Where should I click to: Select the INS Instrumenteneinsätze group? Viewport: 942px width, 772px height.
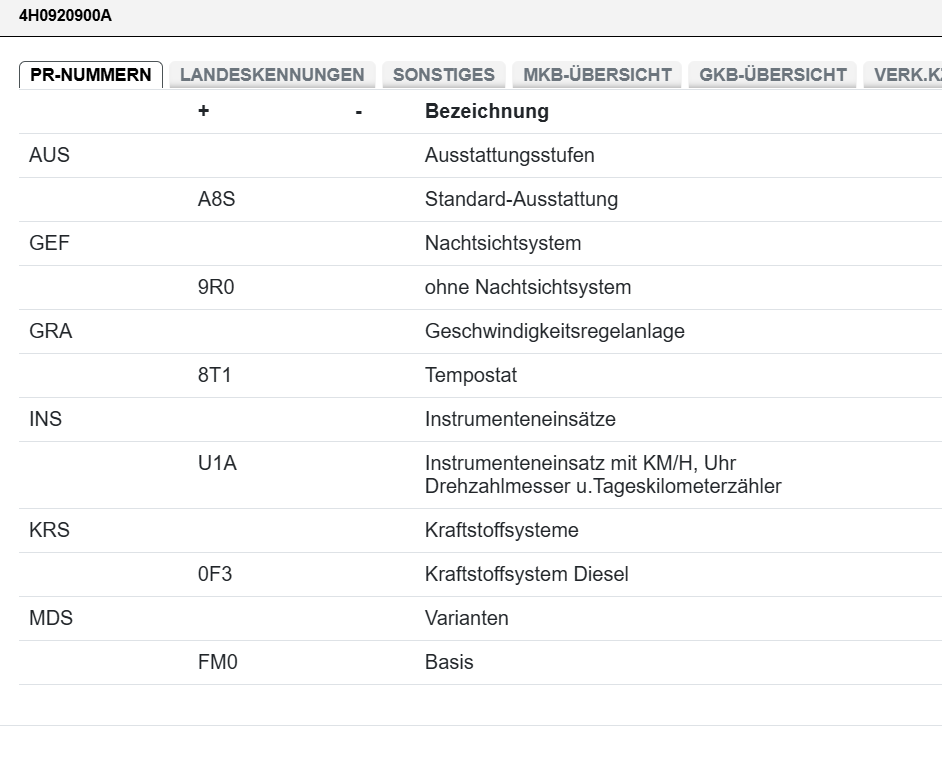click(x=47, y=419)
